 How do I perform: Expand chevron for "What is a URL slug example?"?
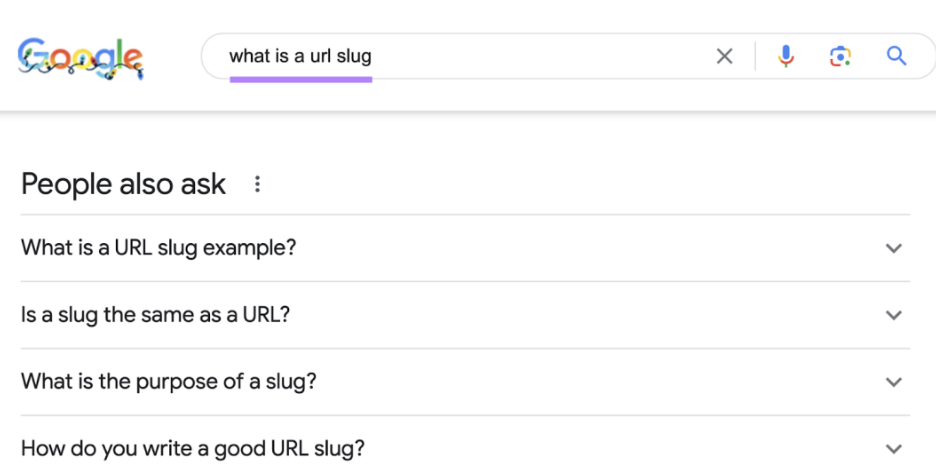(894, 248)
